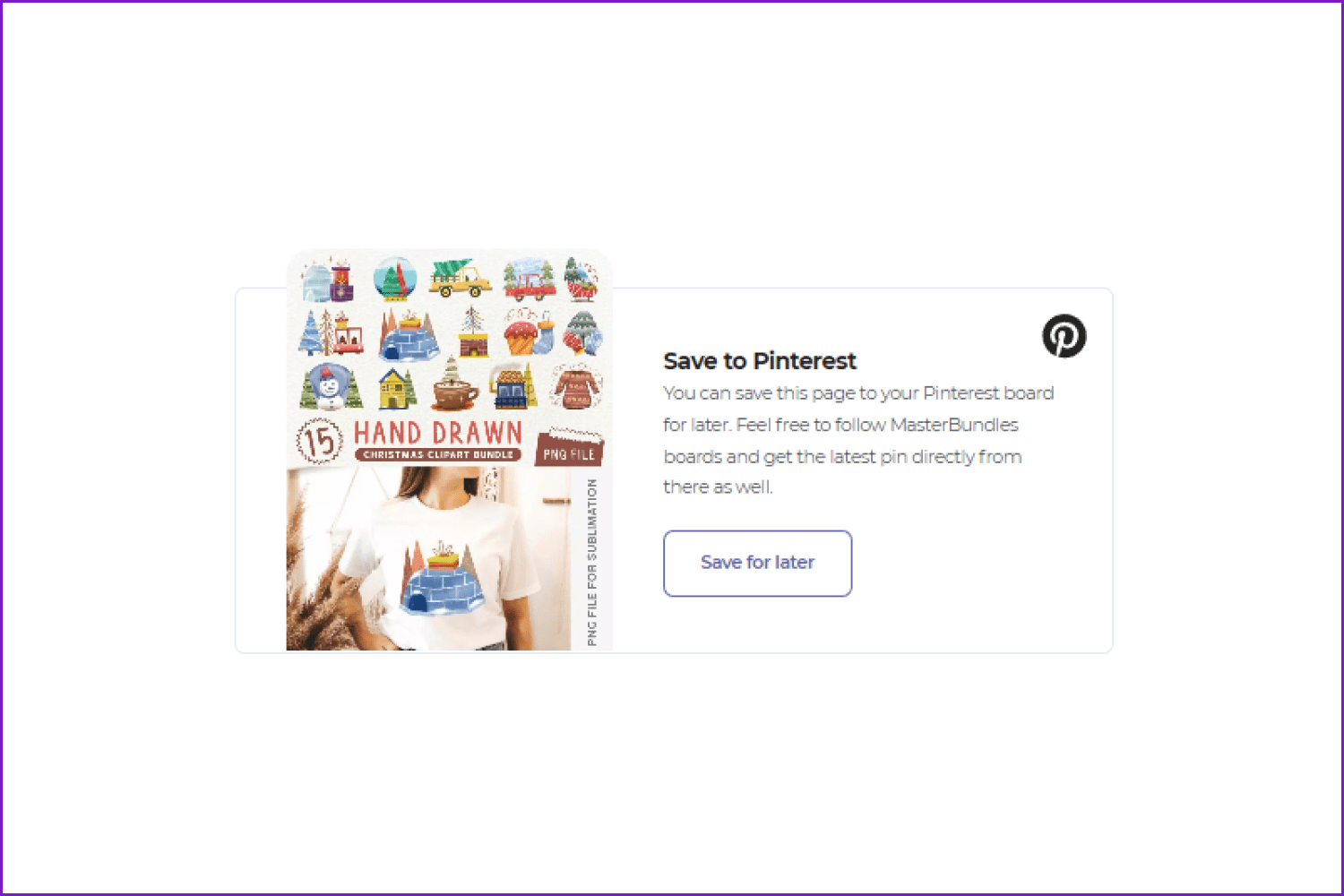Click the Save for later button
The height and width of the screenshot is (896, 1344).
coord(757,563)
